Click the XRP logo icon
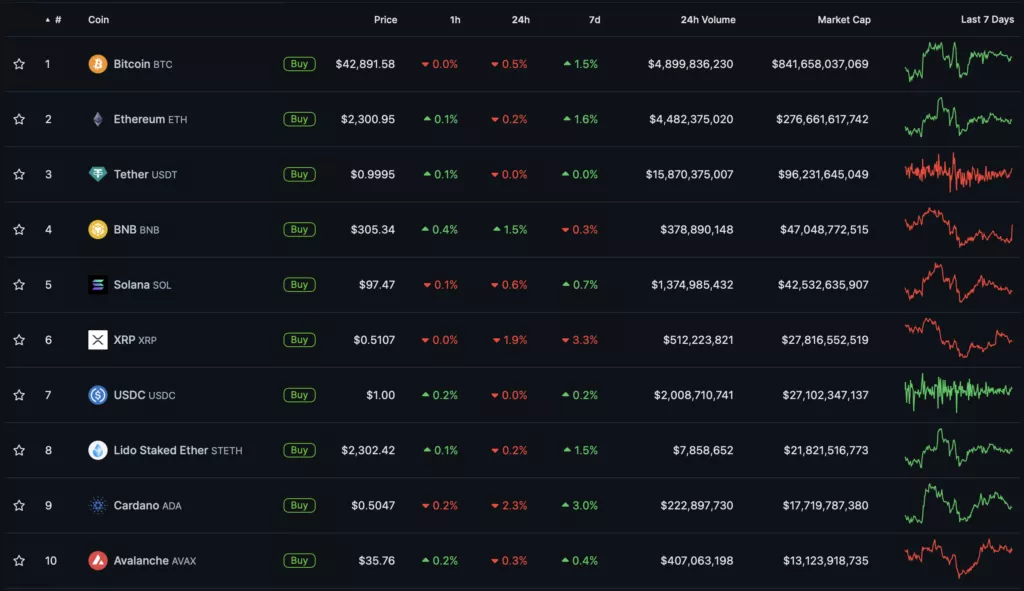Image resolution: width=1024 pixels, height=591 pixels. [x=98, y=340]
